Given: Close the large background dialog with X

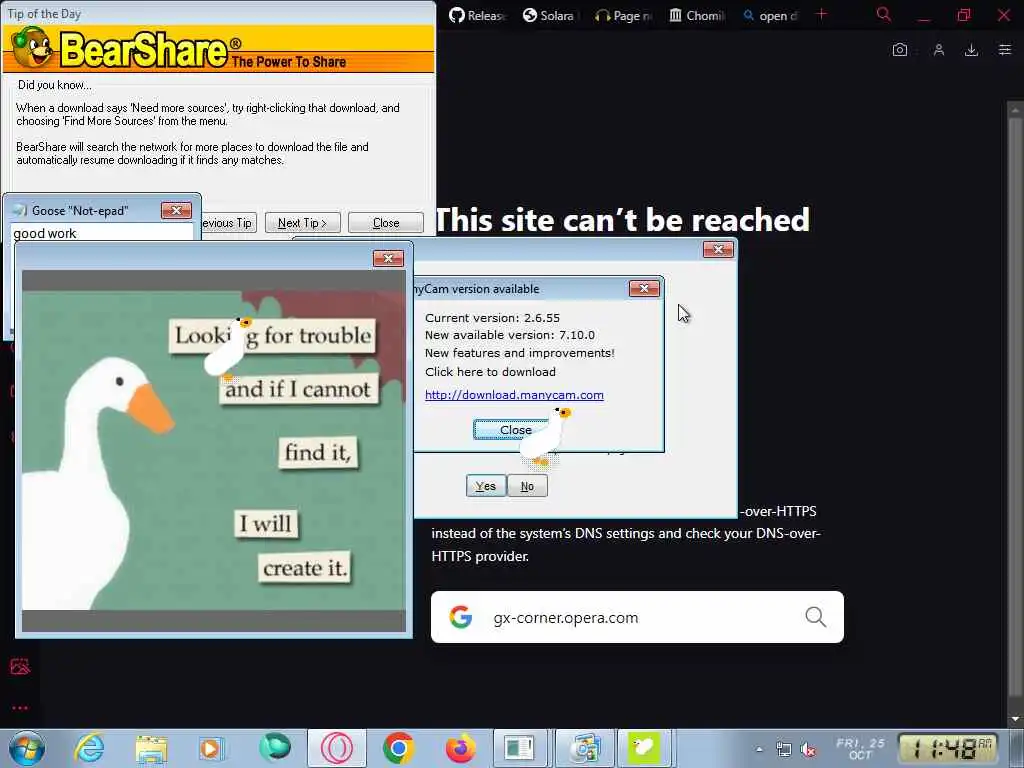Looking at the screenshot, I should click(718, 249).
